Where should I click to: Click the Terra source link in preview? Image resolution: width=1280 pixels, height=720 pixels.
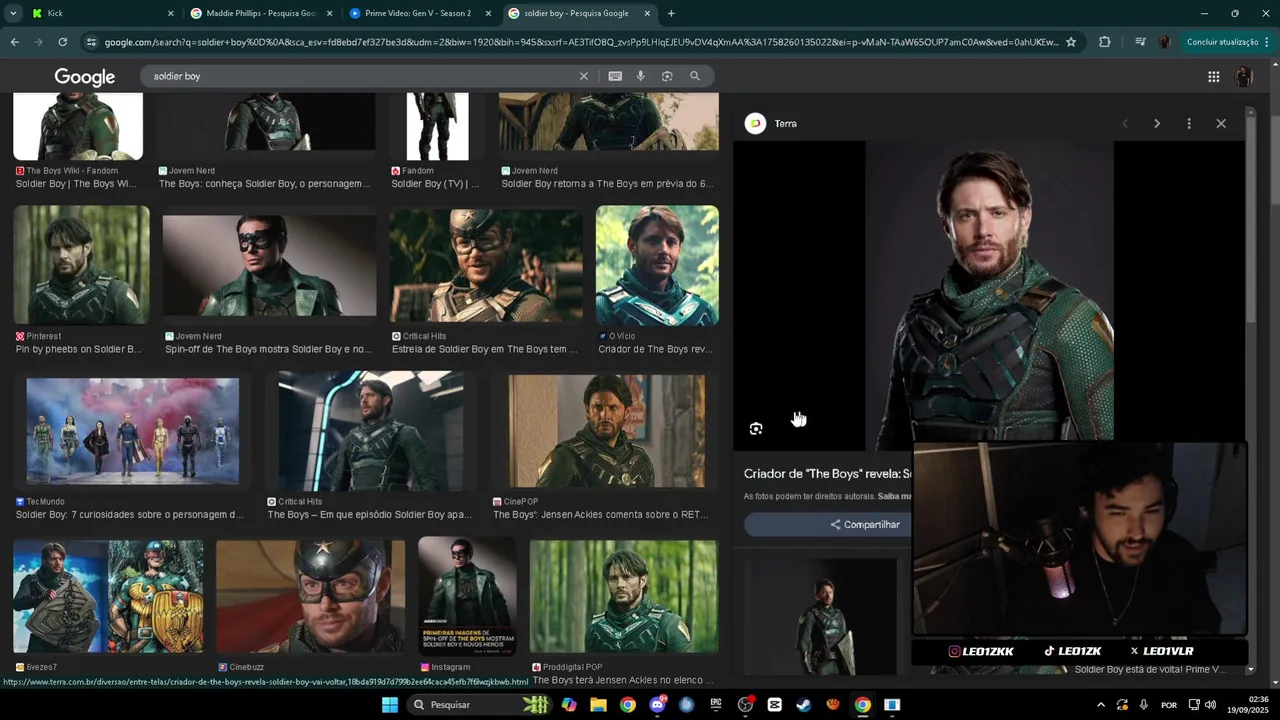pos(771,123)
